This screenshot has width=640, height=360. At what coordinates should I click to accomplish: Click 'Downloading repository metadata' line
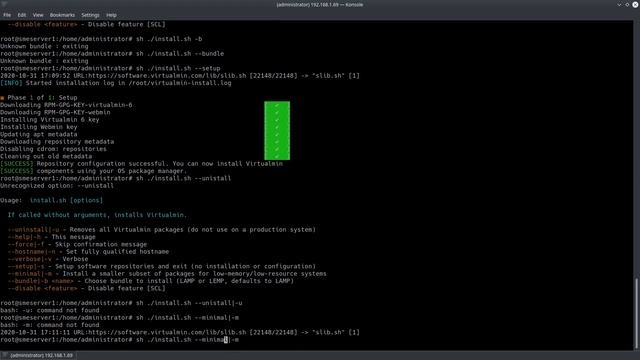pos(57,142)
